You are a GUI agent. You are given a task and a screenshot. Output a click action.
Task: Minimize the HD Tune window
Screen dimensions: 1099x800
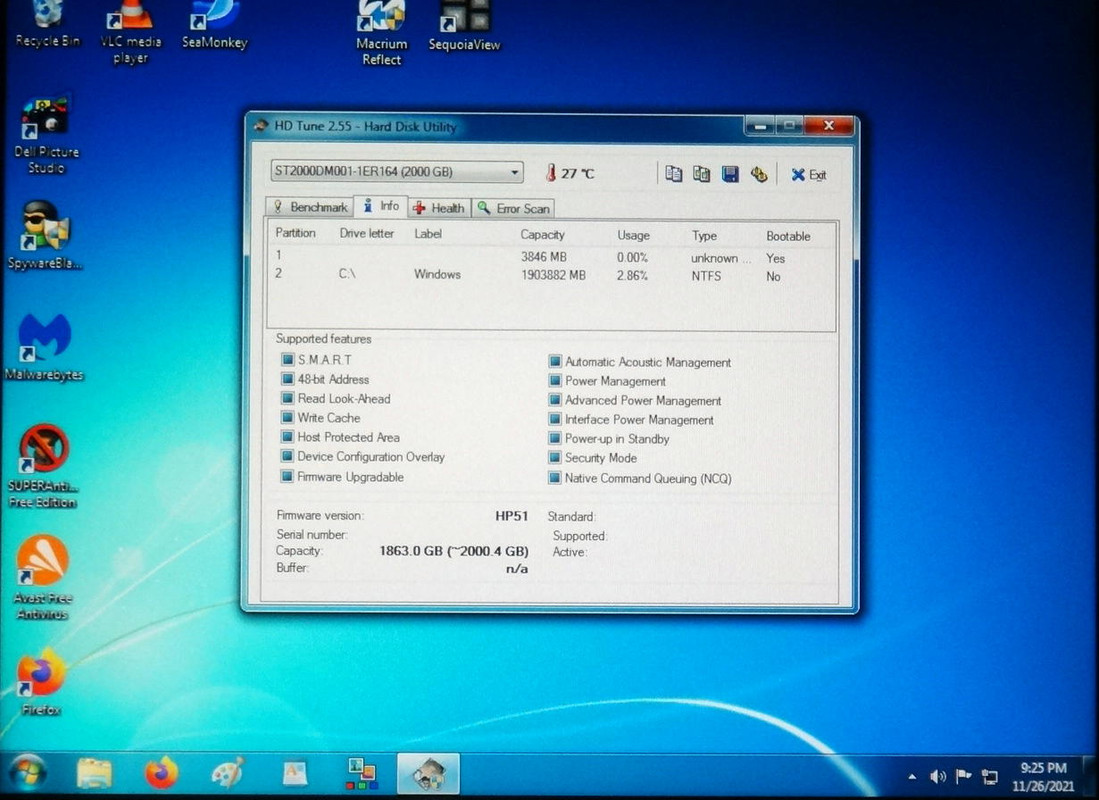tap(760, 126)
